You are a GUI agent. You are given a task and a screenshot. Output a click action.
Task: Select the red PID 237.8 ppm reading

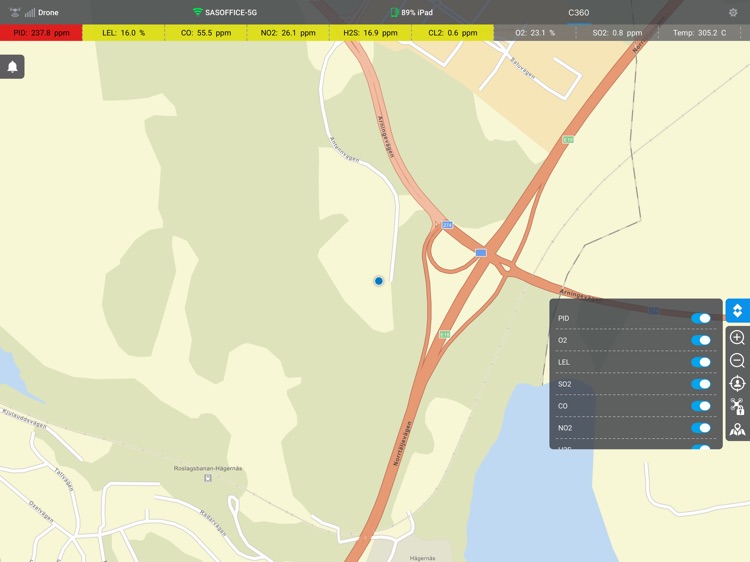tap(41, 33)
